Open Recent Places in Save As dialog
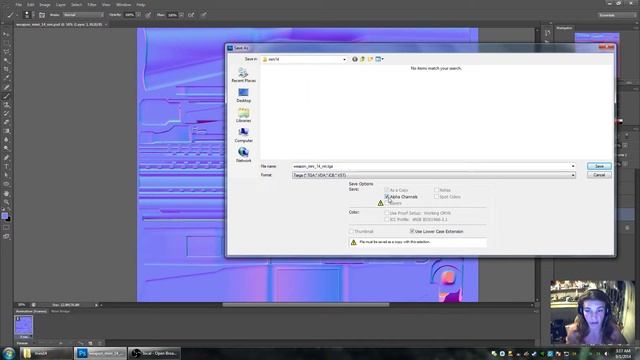This screenshot has width=640, height=360. (243, 75)
